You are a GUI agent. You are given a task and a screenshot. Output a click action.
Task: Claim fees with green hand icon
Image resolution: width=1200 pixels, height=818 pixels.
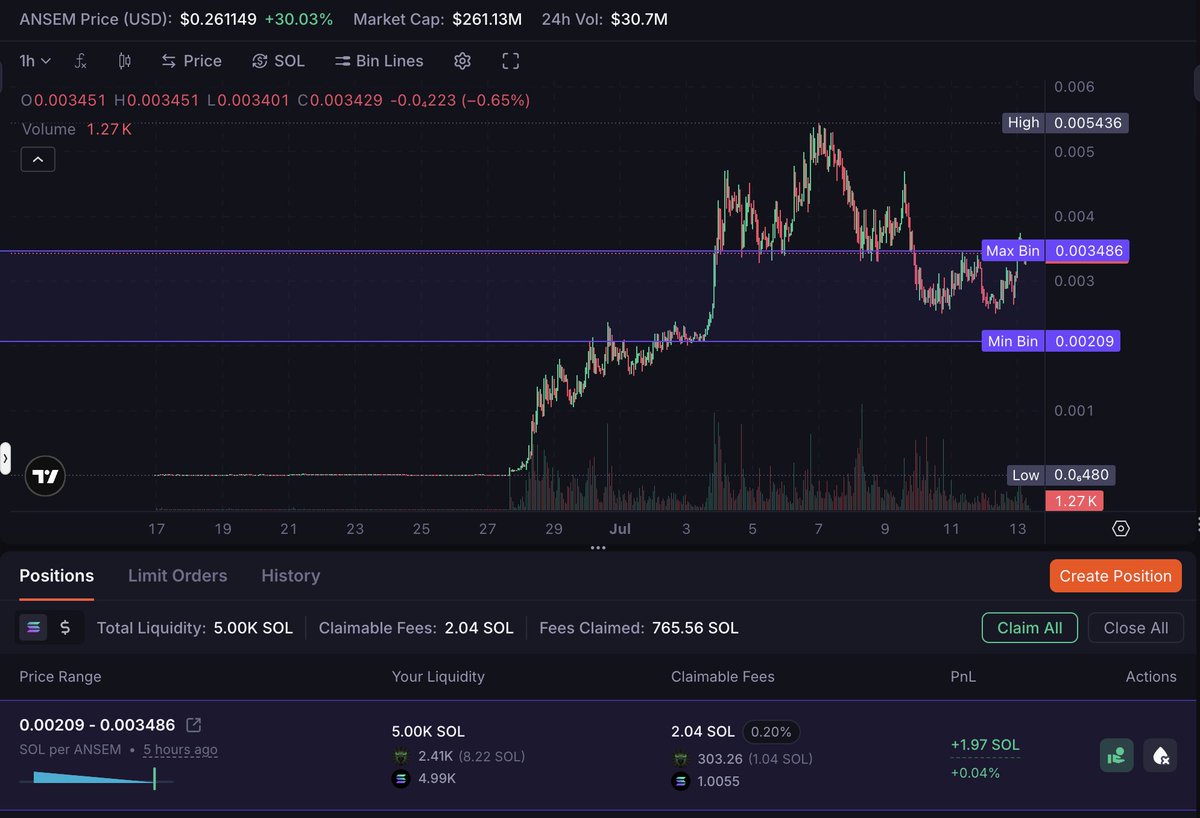pyautogui.click(x=1117, y=755)
